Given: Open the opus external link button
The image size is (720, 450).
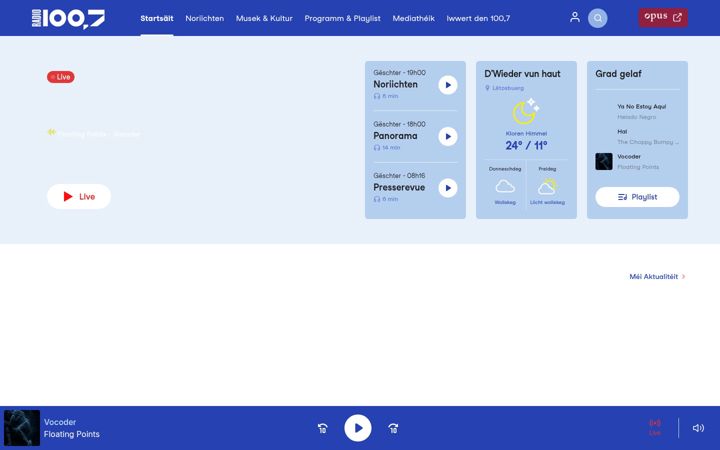Looking at the screenshot, I should click(x=663, y=17).
